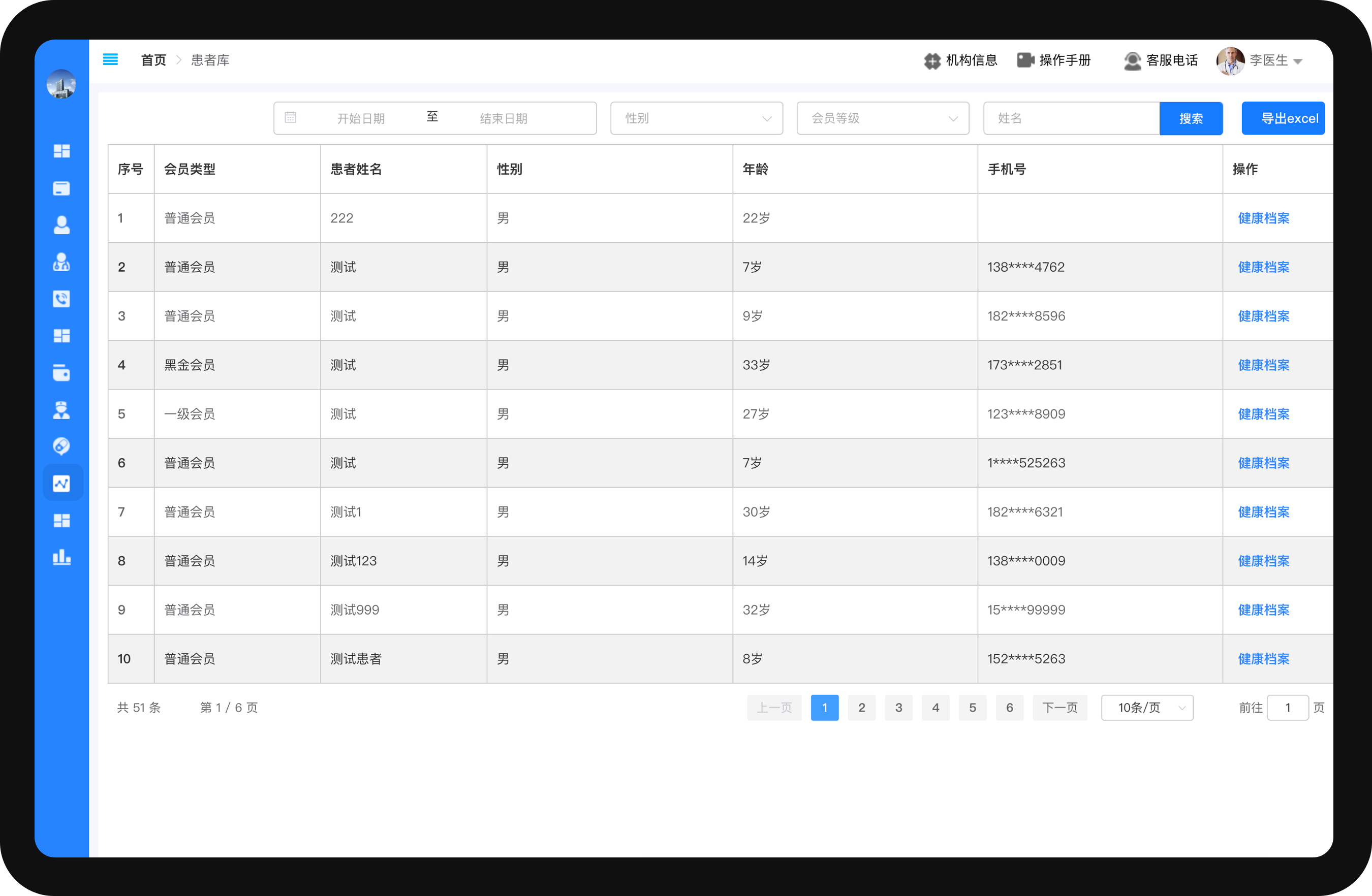Viewport: 1372px width, 896px height.
Task: Click the 姓名 search input field
Action: point(1071,118)
